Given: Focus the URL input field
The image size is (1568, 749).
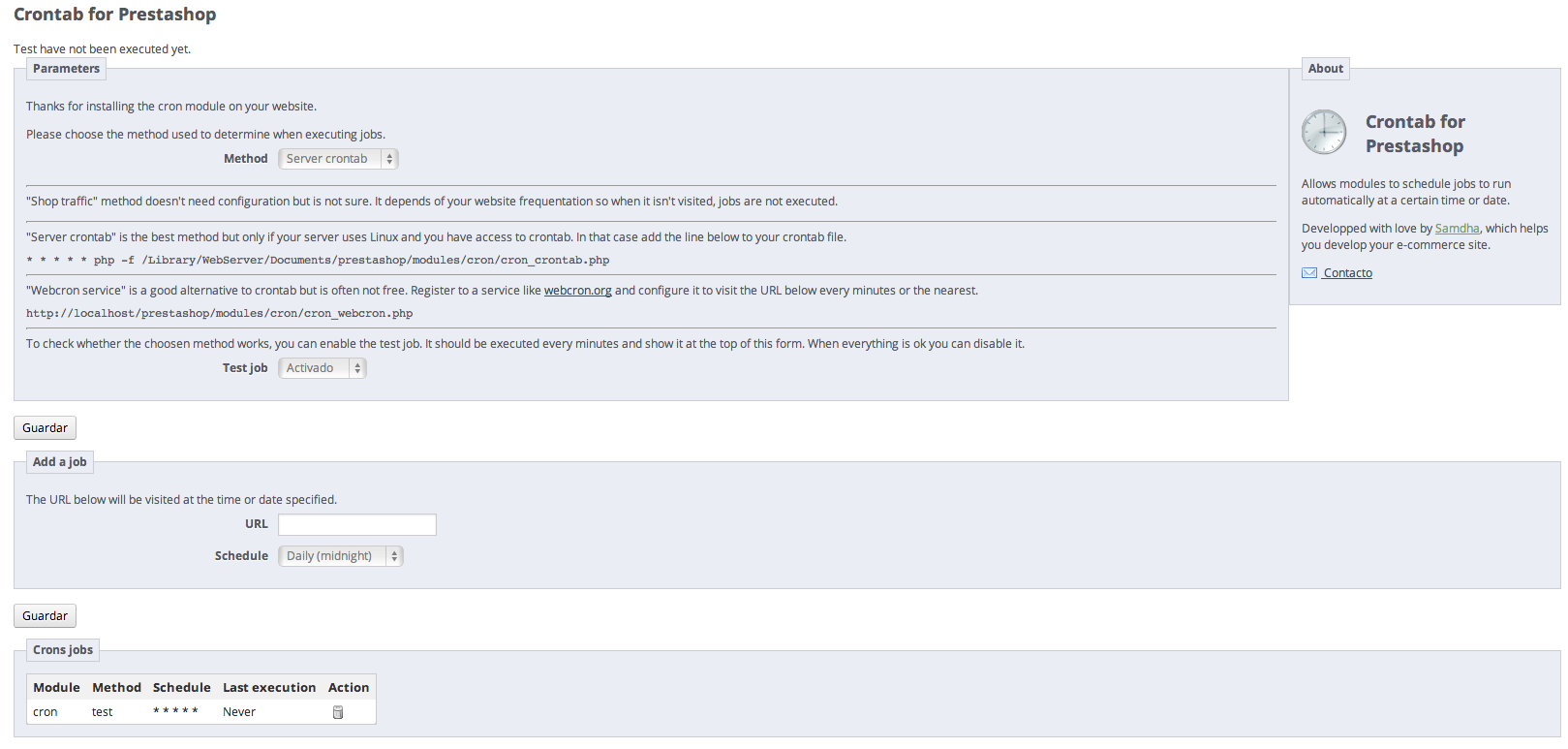Looking at the screenshot, I should click(x=356, y=524).
